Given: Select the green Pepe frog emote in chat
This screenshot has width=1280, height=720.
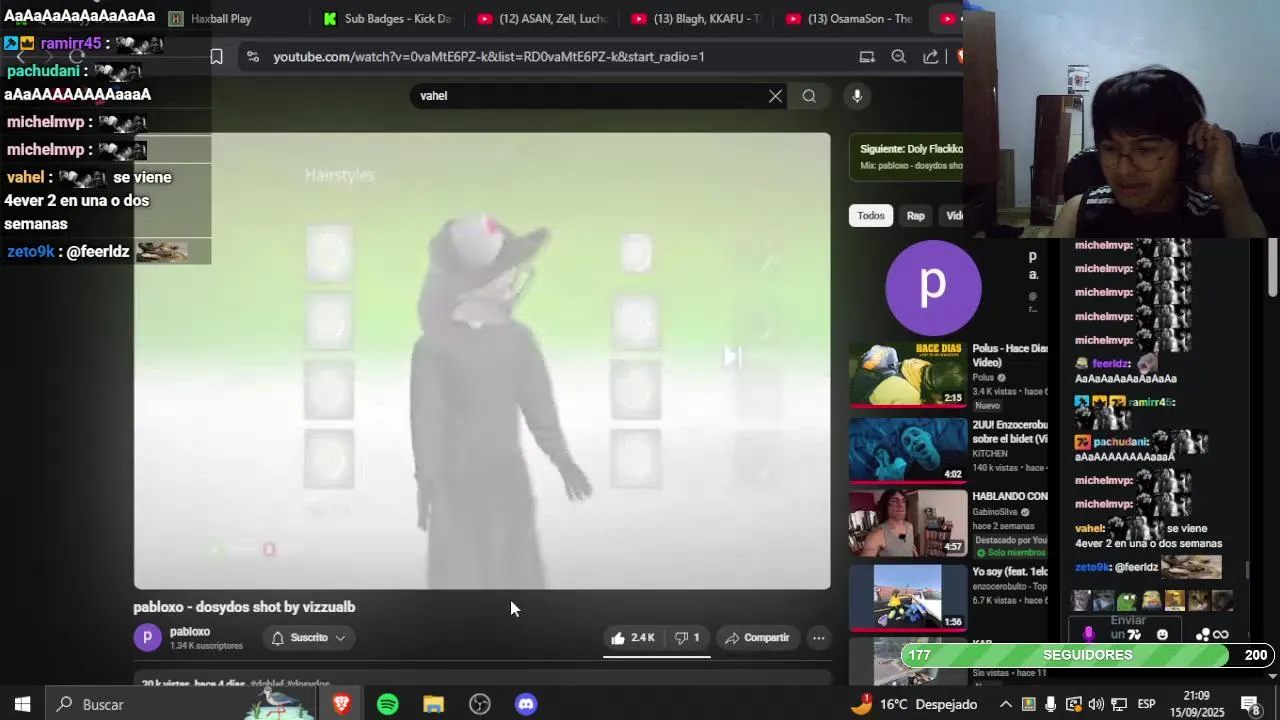Looking at the screenshot, I should 1127,601.
